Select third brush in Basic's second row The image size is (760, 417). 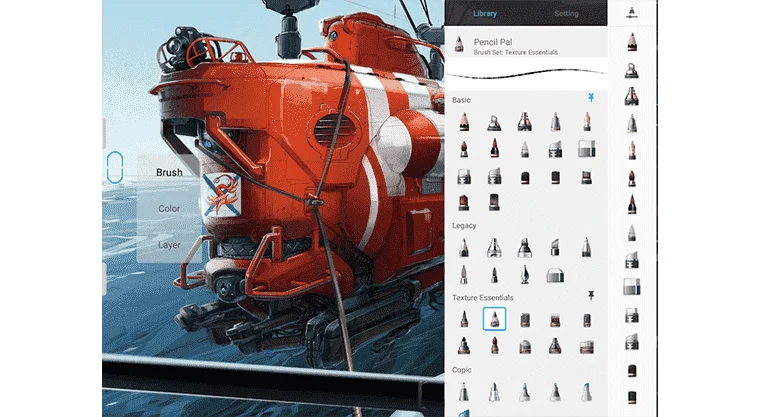coord(524,149)
